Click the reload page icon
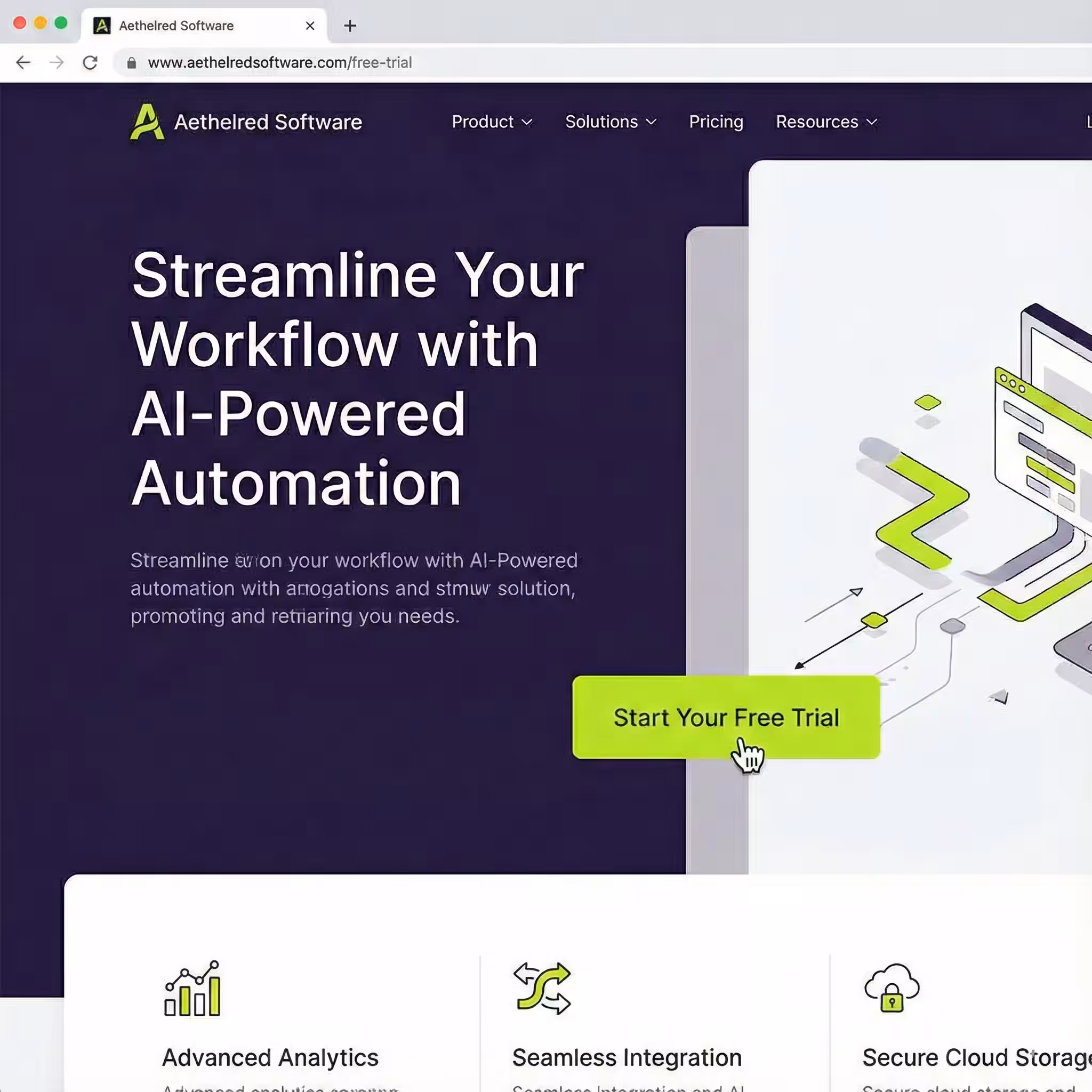 pyautogui.click(x=91, y=63)
